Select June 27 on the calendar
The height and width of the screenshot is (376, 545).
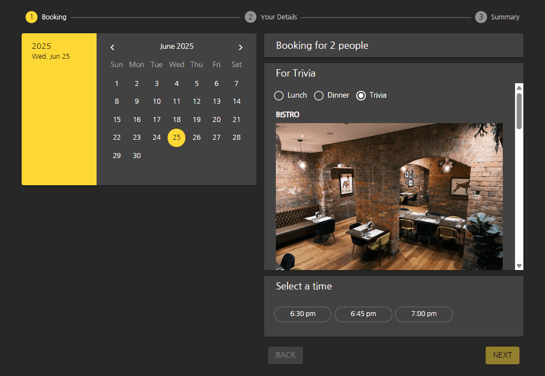pos(217,138)
